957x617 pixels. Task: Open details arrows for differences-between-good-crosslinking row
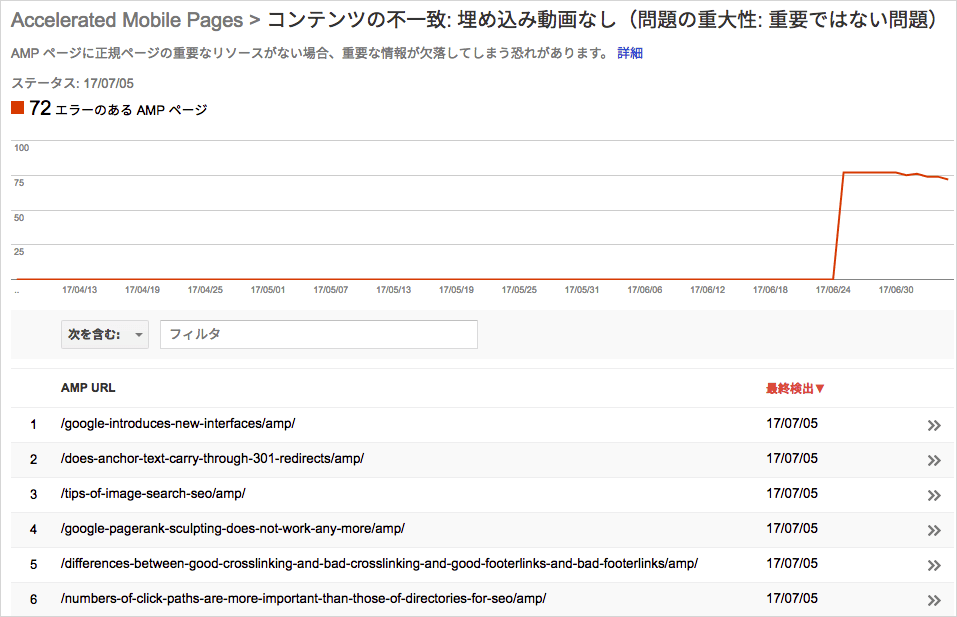coord(934,566)
